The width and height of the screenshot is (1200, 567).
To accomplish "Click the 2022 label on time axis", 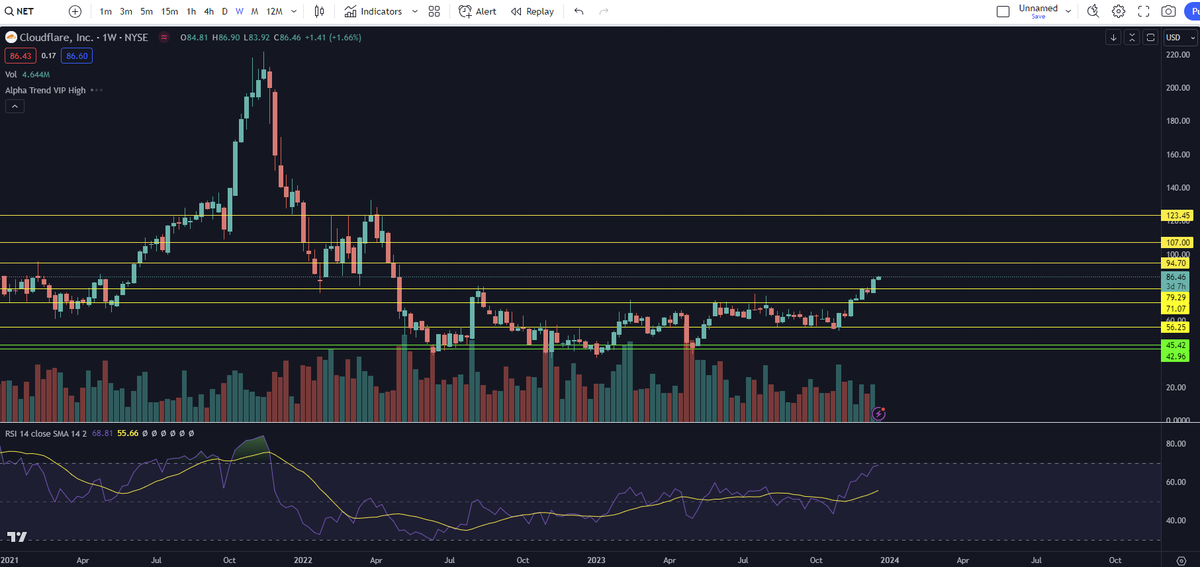I will click(302, 559).
